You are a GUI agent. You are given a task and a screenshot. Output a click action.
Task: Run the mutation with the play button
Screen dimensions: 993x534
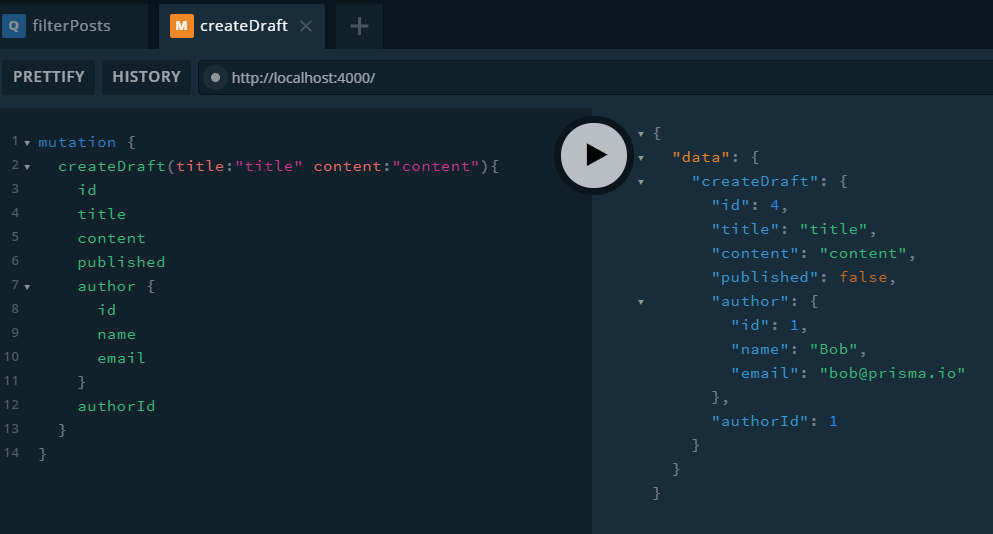pos(593,155)
